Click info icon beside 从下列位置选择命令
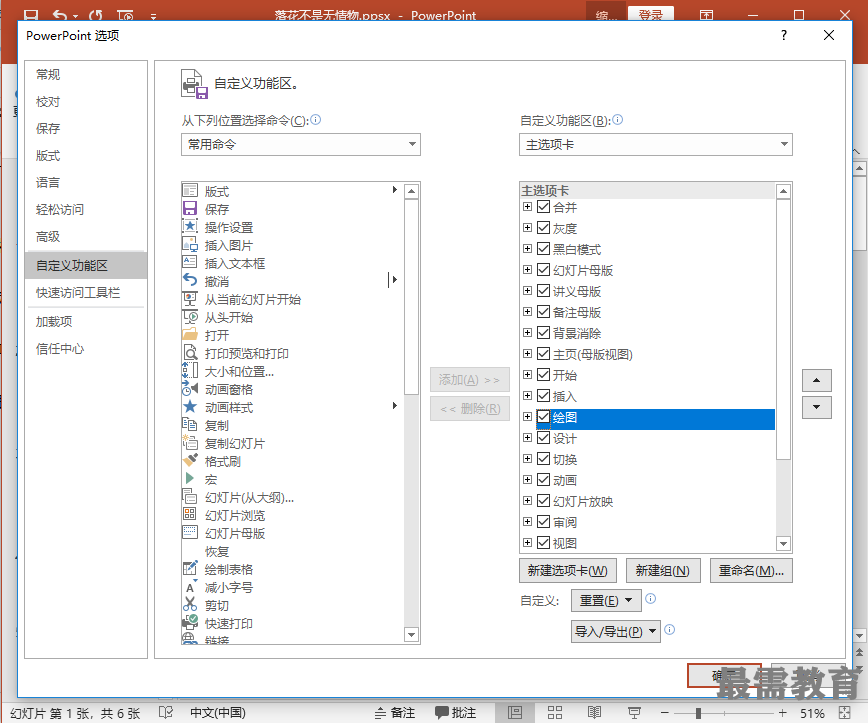 tap(316, 120)
